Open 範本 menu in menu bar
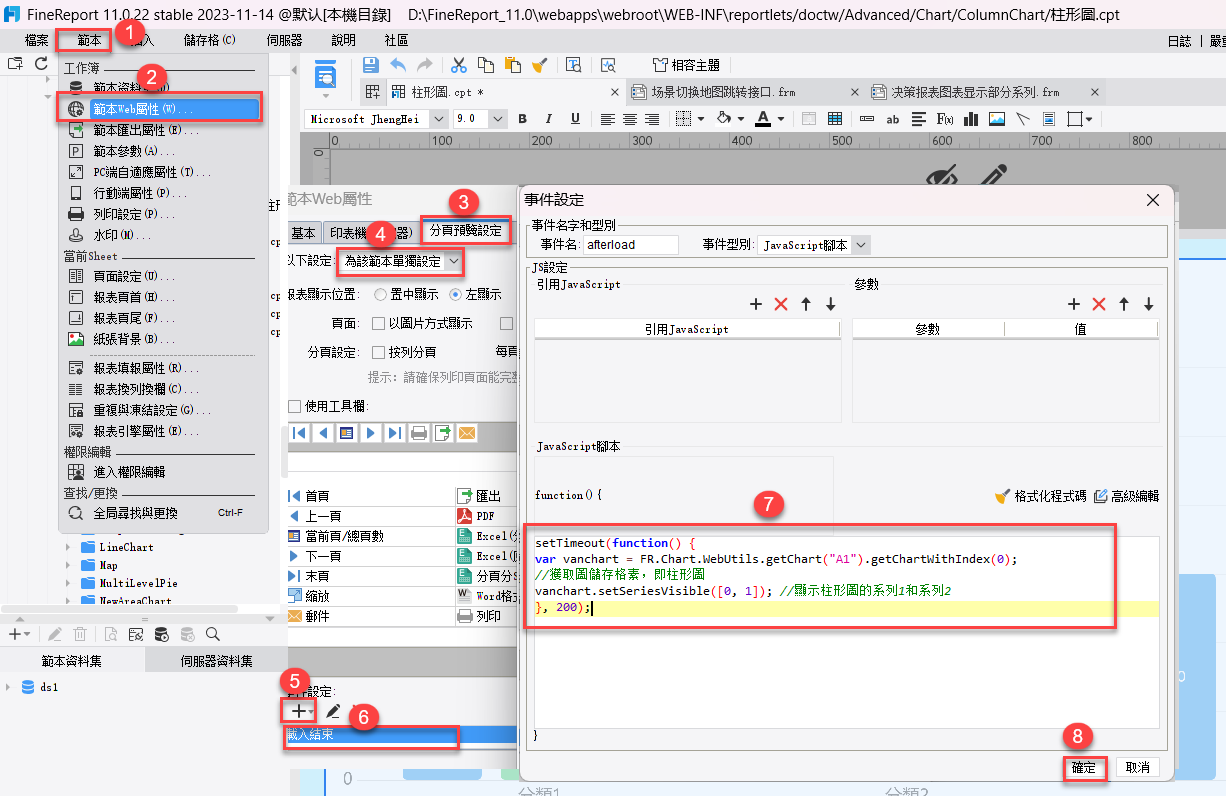 point(89,40)
